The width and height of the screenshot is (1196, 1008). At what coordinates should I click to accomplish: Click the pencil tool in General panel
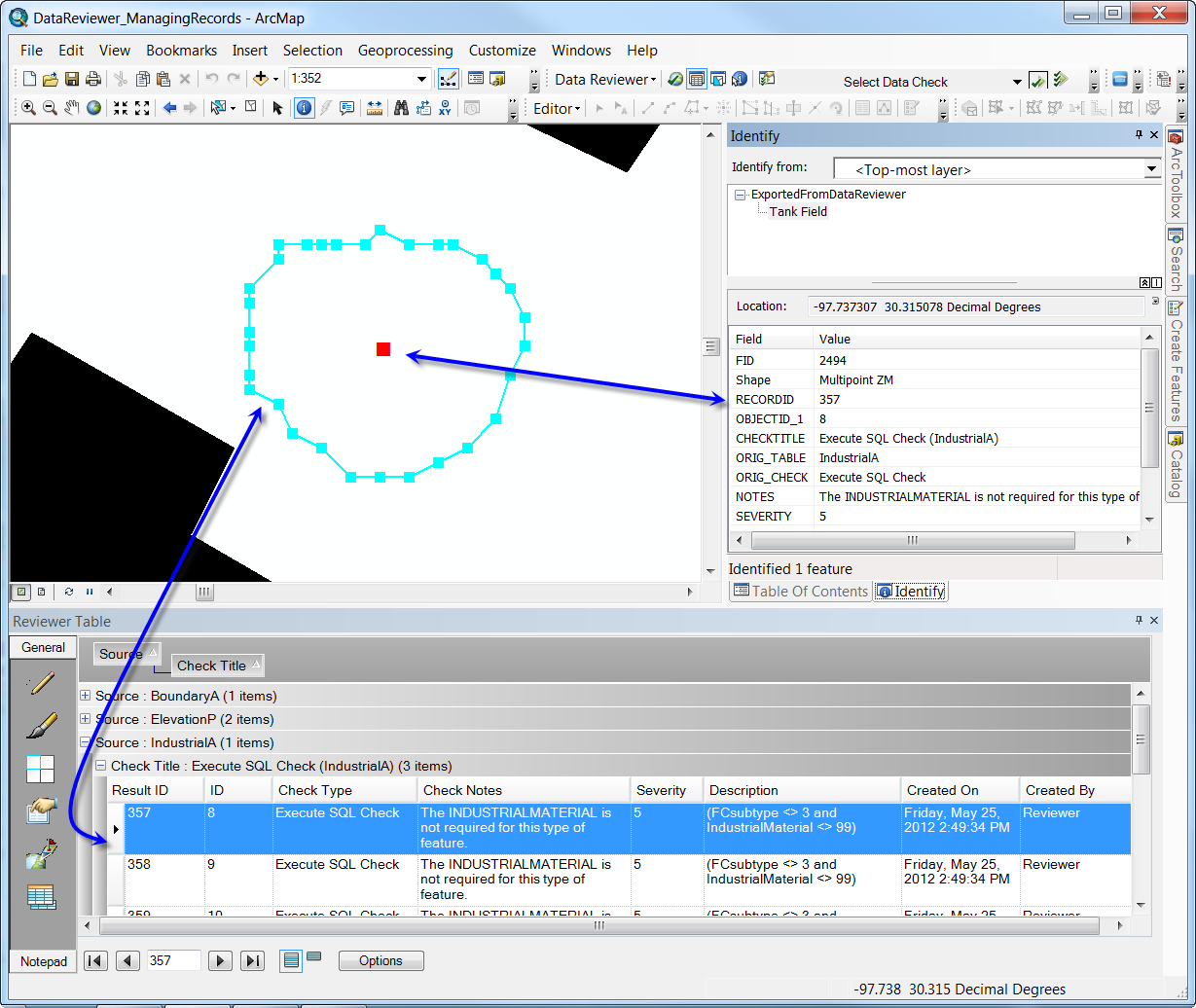(x=41, y=683)
